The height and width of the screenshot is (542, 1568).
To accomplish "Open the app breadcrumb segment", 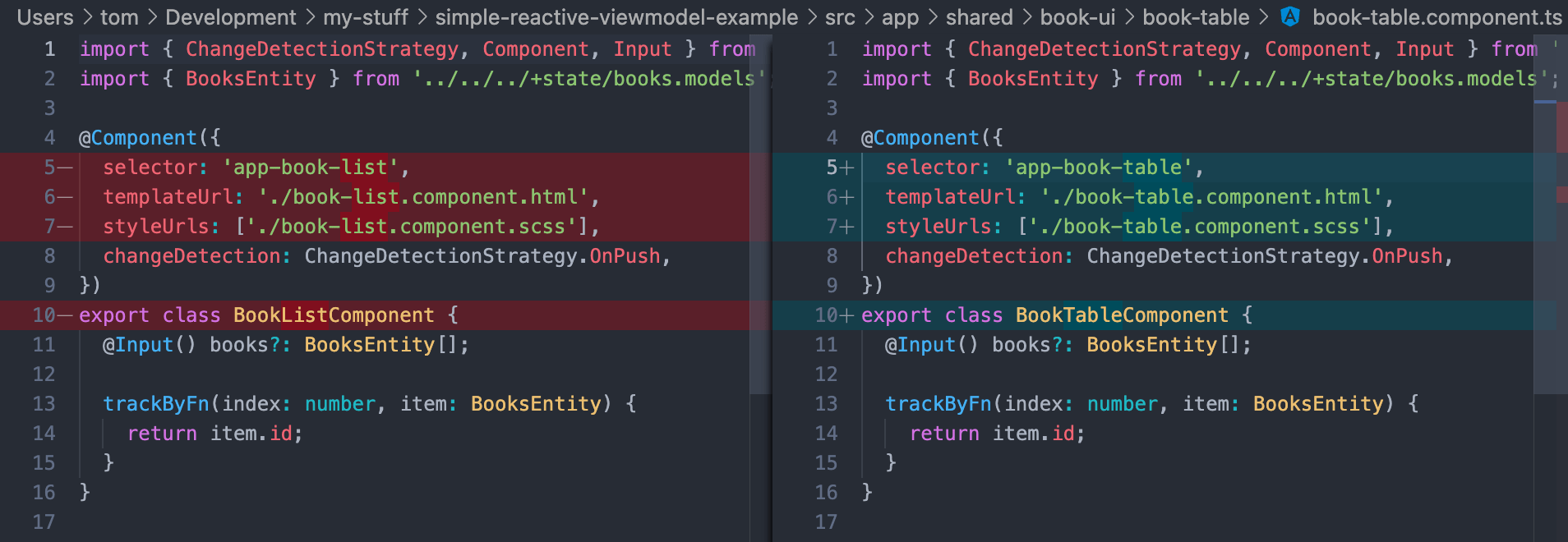I will tap(901, 17).
